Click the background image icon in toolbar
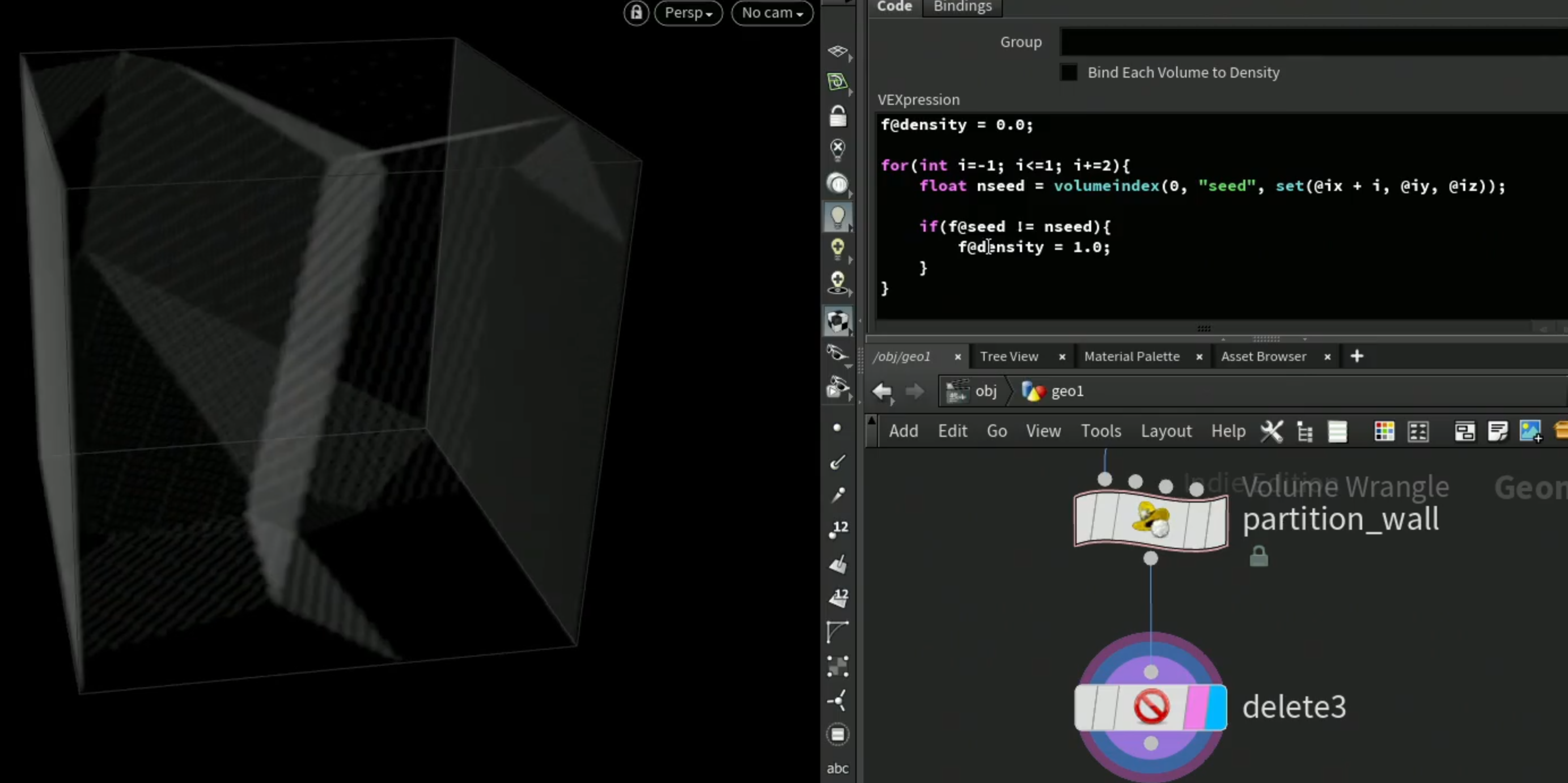Viewport: 1568px width, 783px height. click(1530, 431)
